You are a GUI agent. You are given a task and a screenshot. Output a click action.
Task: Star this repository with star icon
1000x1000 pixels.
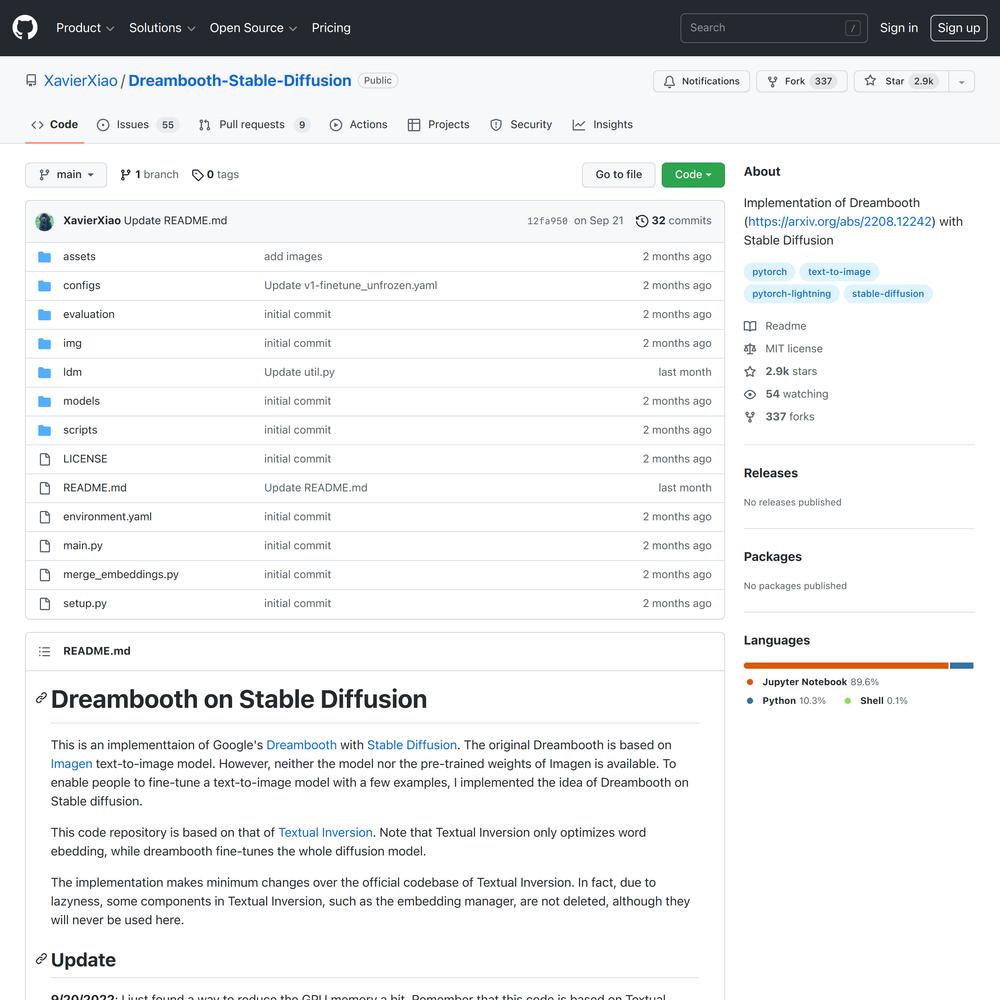[870, 80]
